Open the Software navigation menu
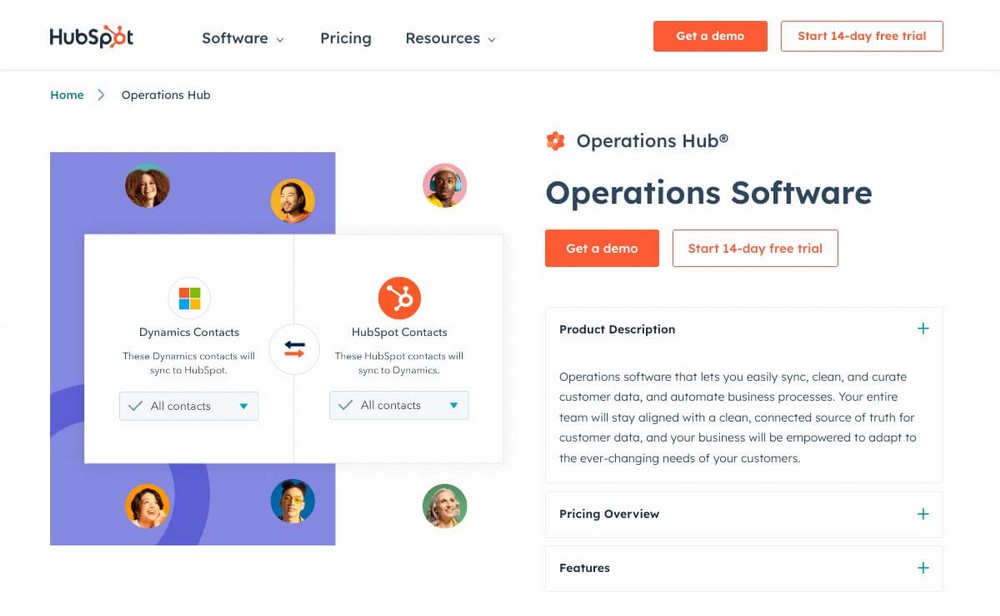1000x616 pixels. (x=242, y=38)
